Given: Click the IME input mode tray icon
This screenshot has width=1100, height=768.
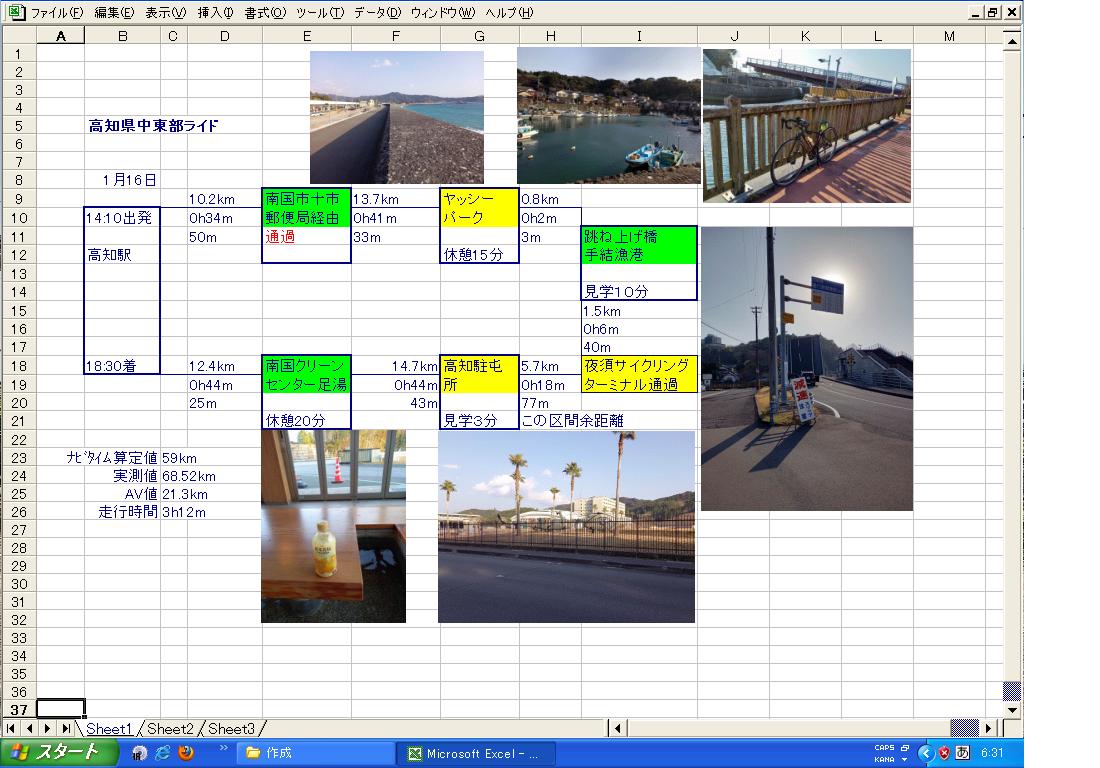Looking at the screenshot, I should [962, 753].
